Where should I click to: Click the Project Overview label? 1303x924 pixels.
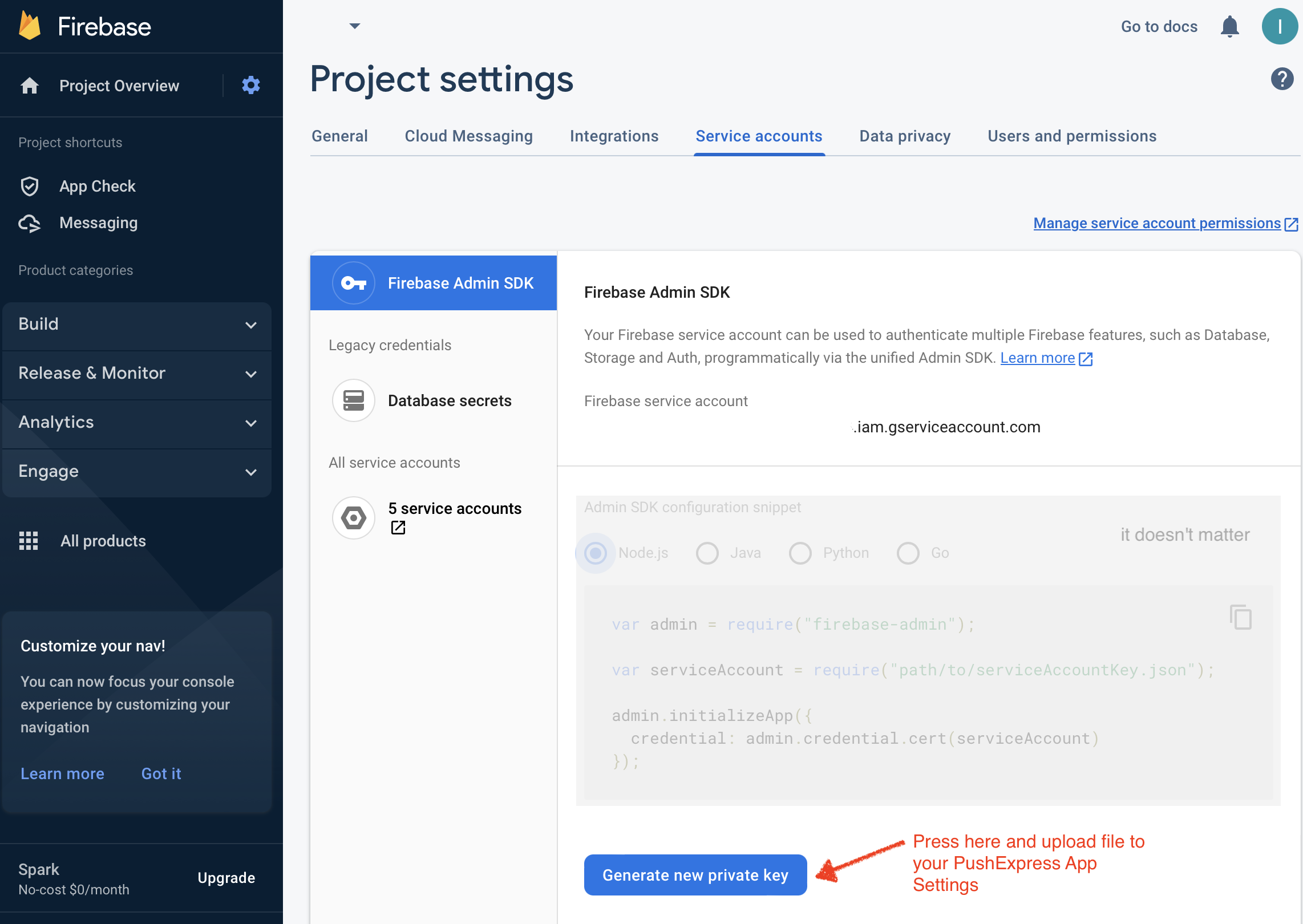[119, 86]
